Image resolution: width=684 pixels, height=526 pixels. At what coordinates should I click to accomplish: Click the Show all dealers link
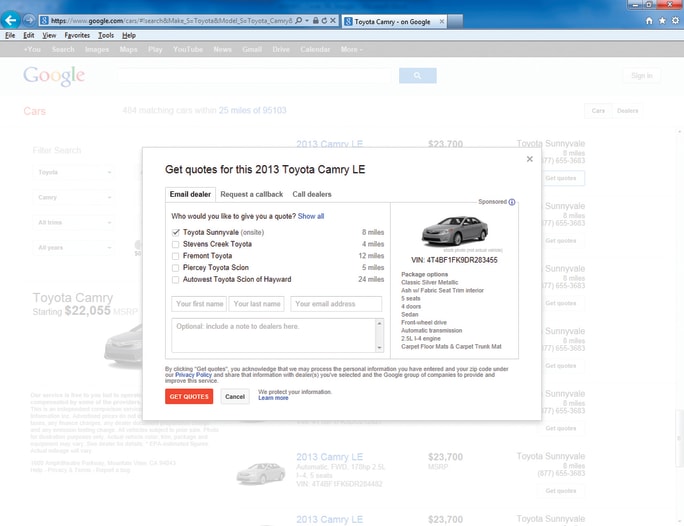point(310,216)
